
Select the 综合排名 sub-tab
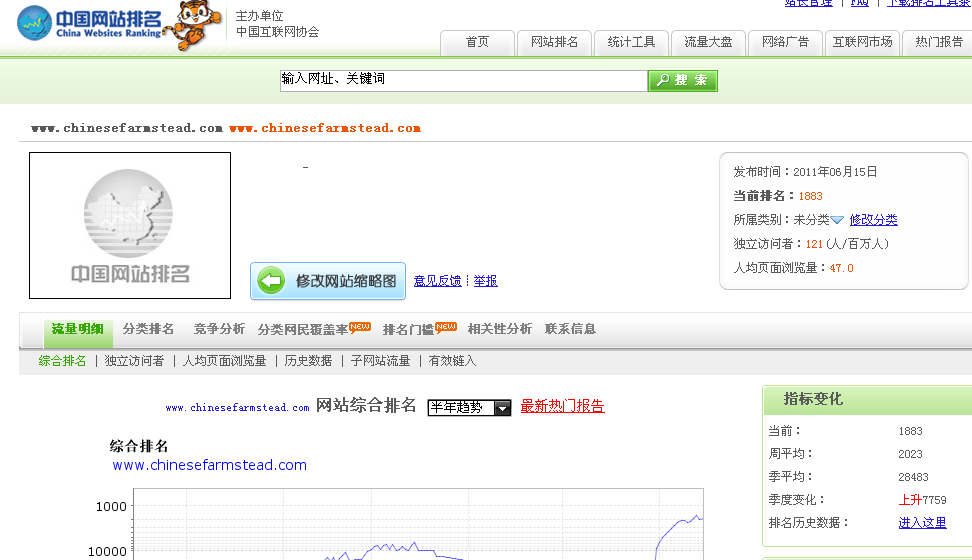[62, 361]
